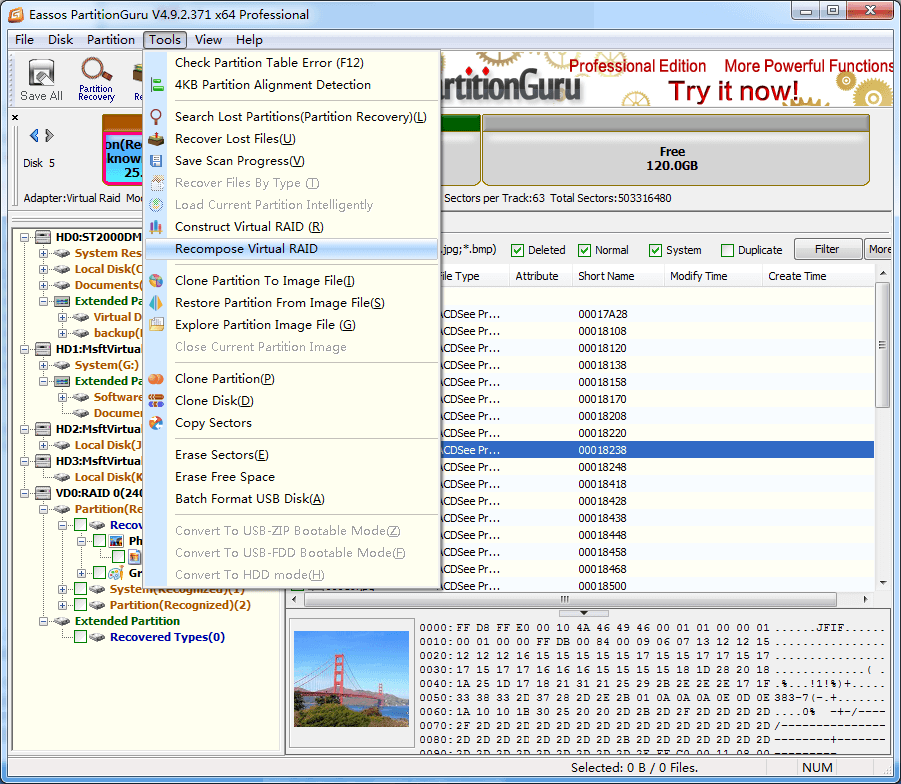Enable the Duplicate files filter checkbox
901x784 pixels.
click(x=727, y=250)
